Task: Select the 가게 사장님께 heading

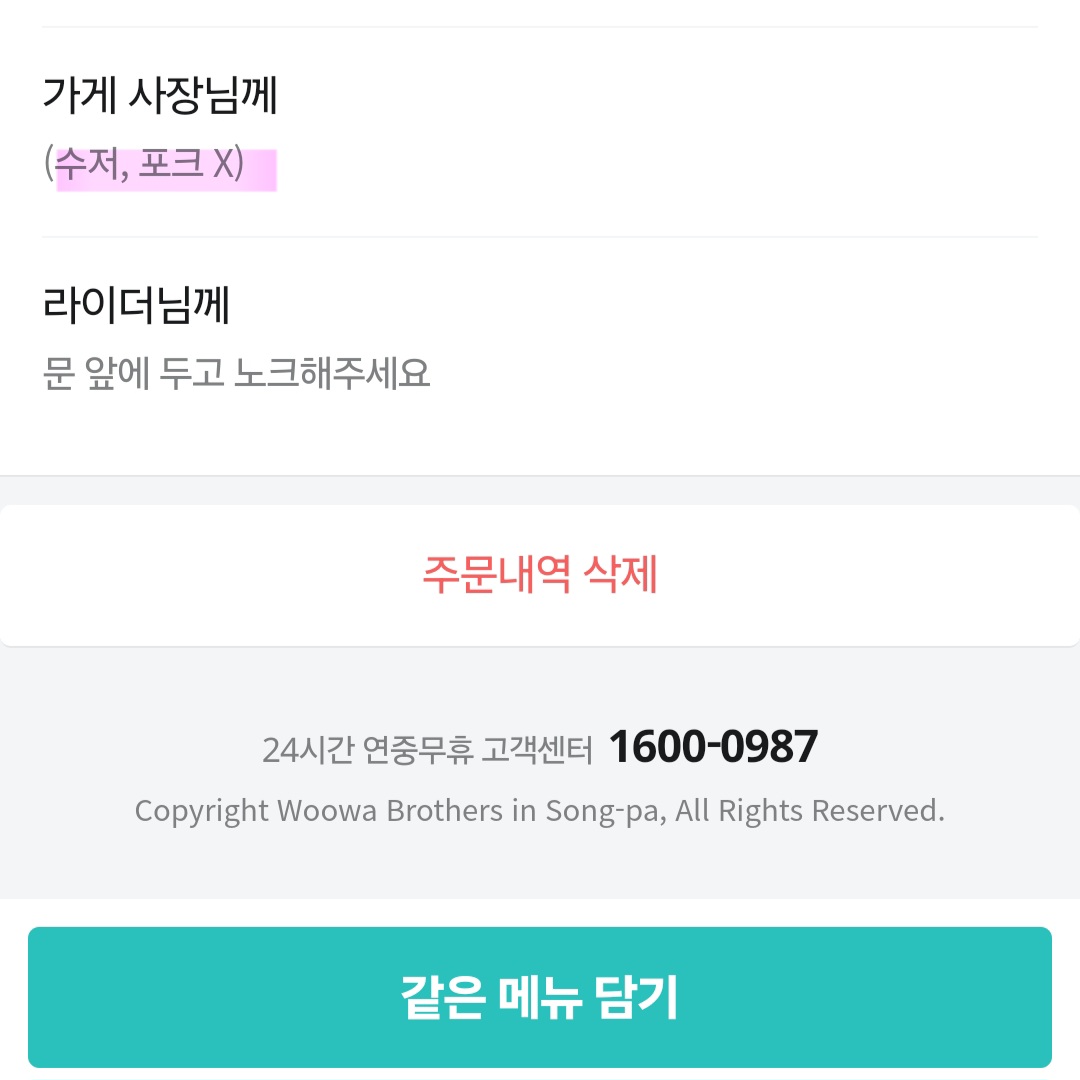Action: [160, 96]
